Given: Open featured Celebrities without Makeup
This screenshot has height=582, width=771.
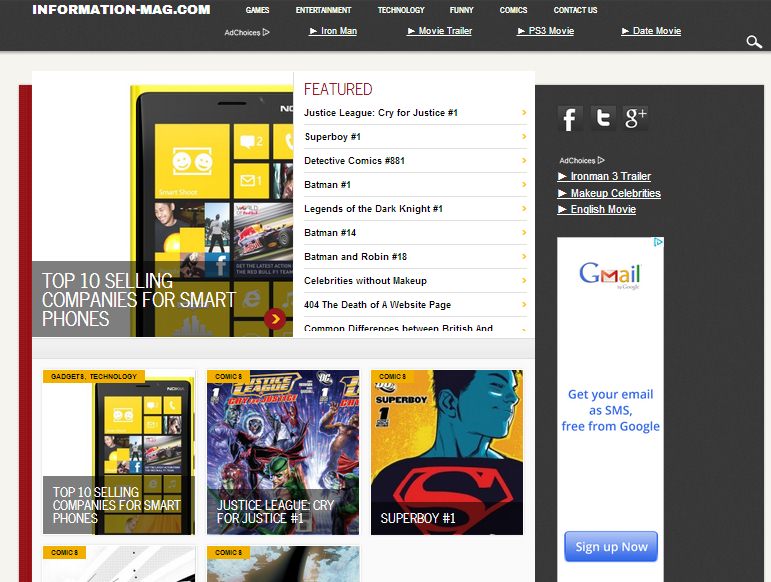Looking at the screenshot, I should tap(365, 281).
